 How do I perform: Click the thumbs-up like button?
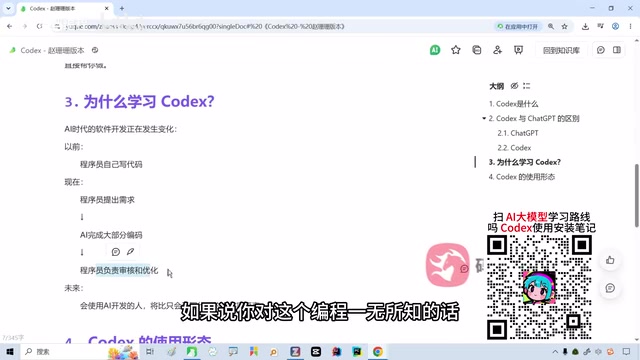pos(610,260)
